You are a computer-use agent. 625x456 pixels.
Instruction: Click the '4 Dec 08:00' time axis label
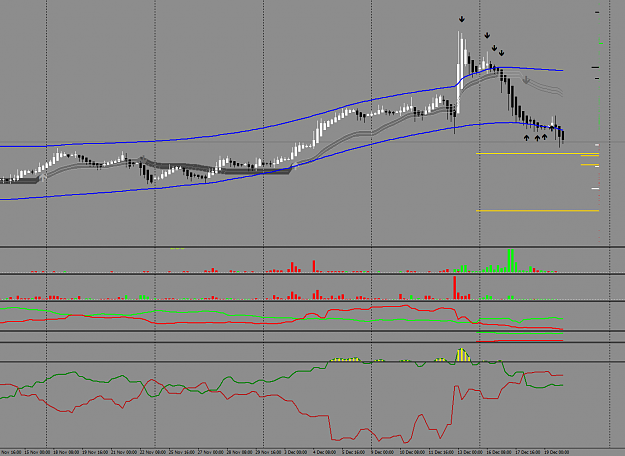[324, 452]
